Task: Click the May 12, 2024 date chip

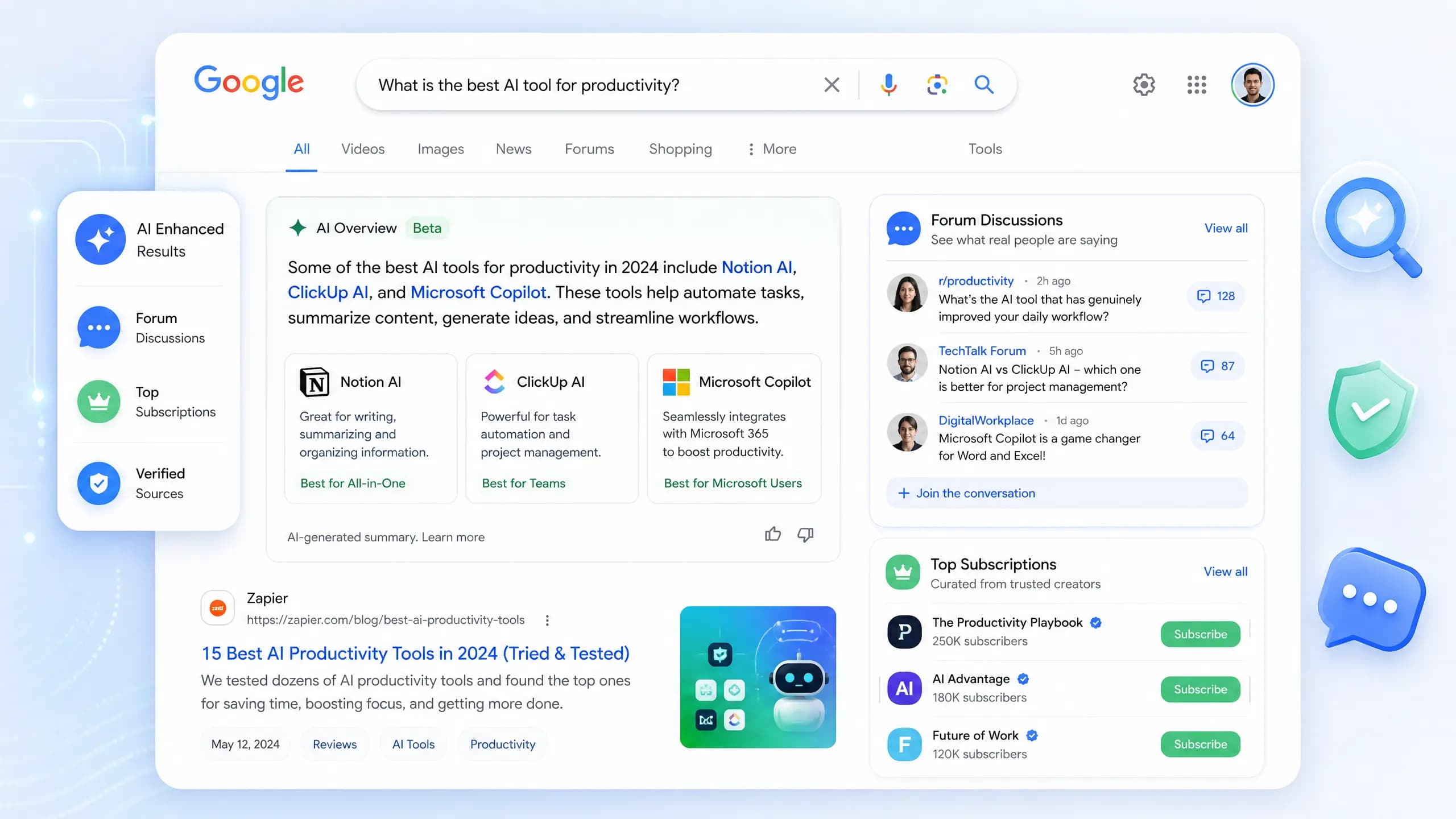Action: pyautogui.click(x=245, y=744)
